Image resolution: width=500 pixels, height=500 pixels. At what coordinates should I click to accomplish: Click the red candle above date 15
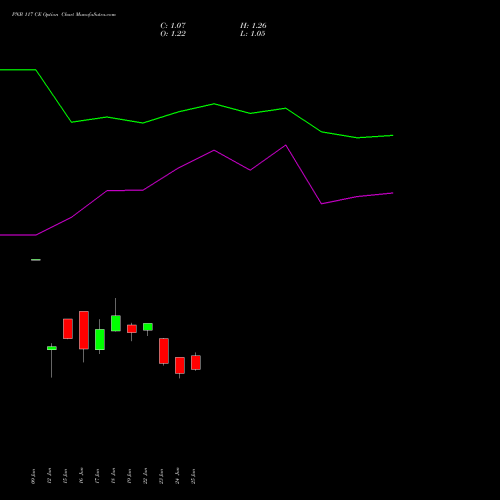point(68,329)
